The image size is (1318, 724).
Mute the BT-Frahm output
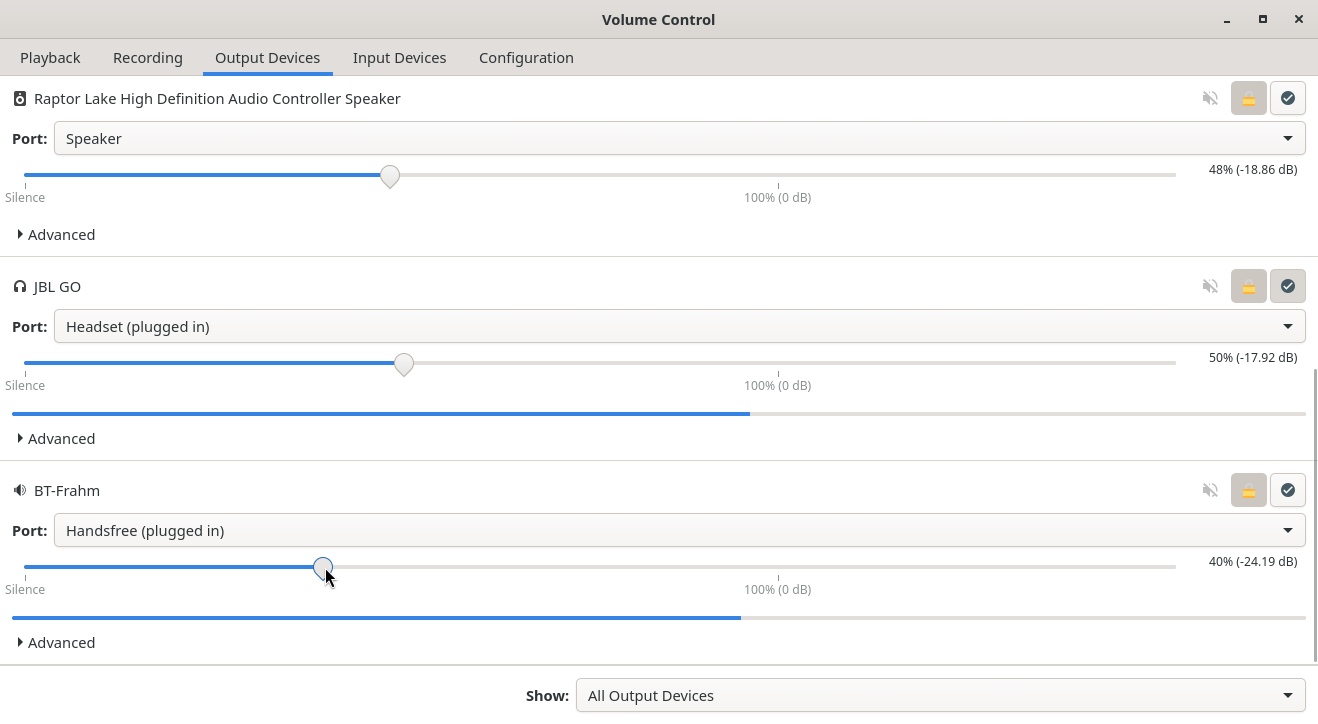pos(1210,490)
